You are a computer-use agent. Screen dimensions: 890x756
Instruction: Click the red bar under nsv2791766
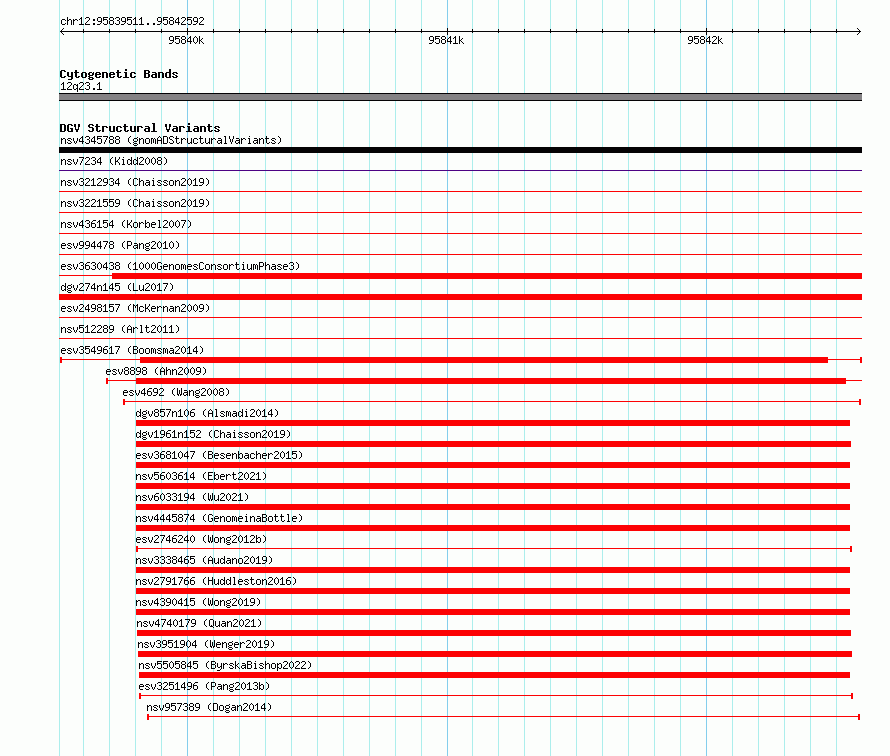pyautogui.click(x=493, y=591)
